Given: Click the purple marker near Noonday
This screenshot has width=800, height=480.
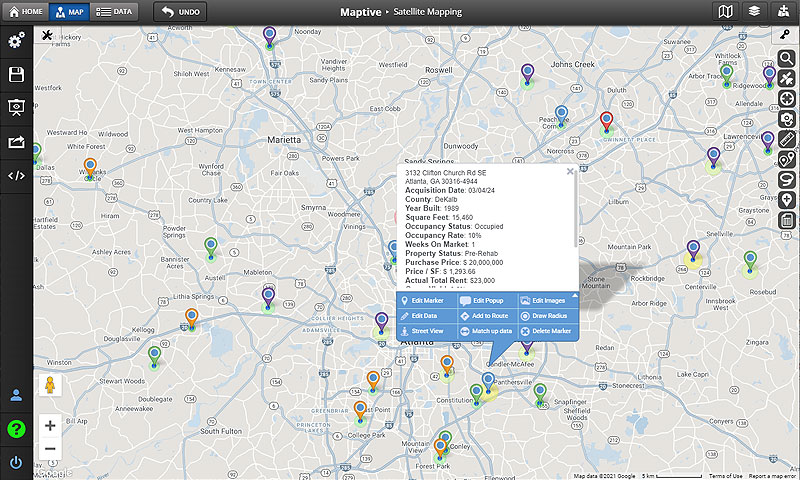Looking at the screenshot, I should (x=269, y=38).
